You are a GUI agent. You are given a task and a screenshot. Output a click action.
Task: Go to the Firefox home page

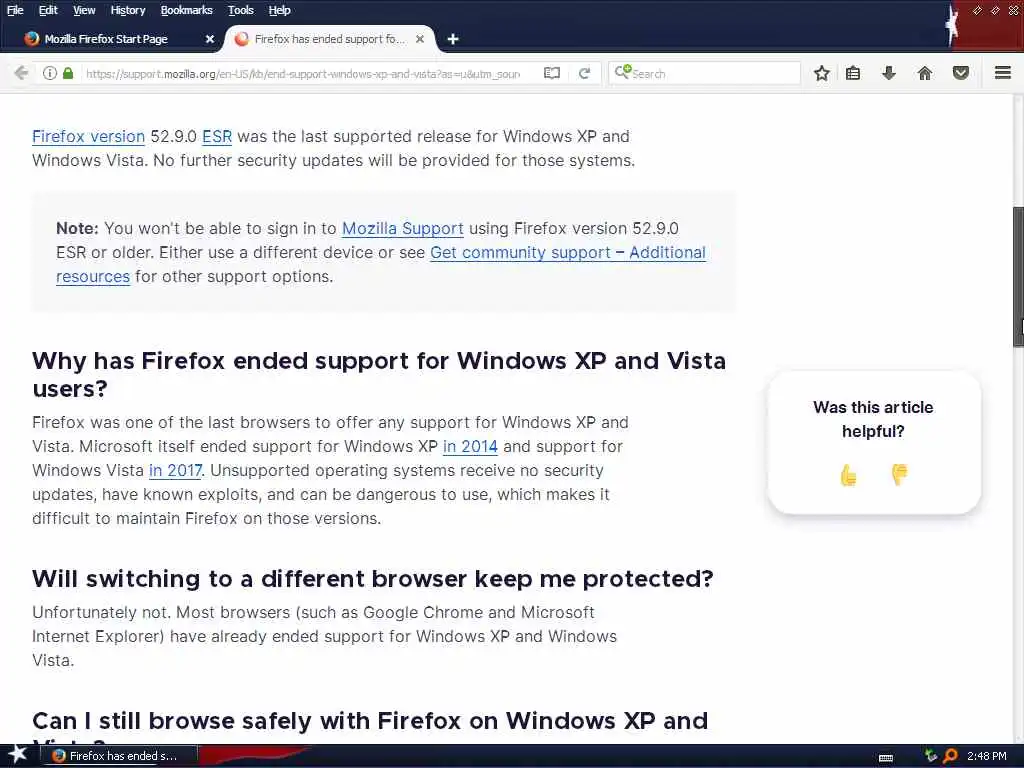[x=925, y=73]
